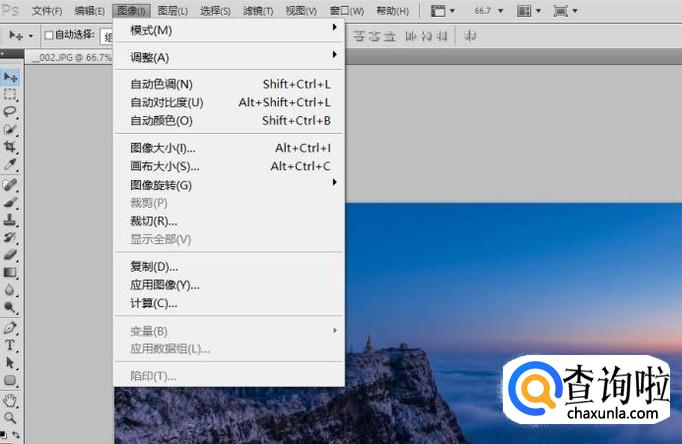Select the Zoom tool in toolbox
Image resolution: width=682 pixels, height=444 pixels.
coord(10,418)
